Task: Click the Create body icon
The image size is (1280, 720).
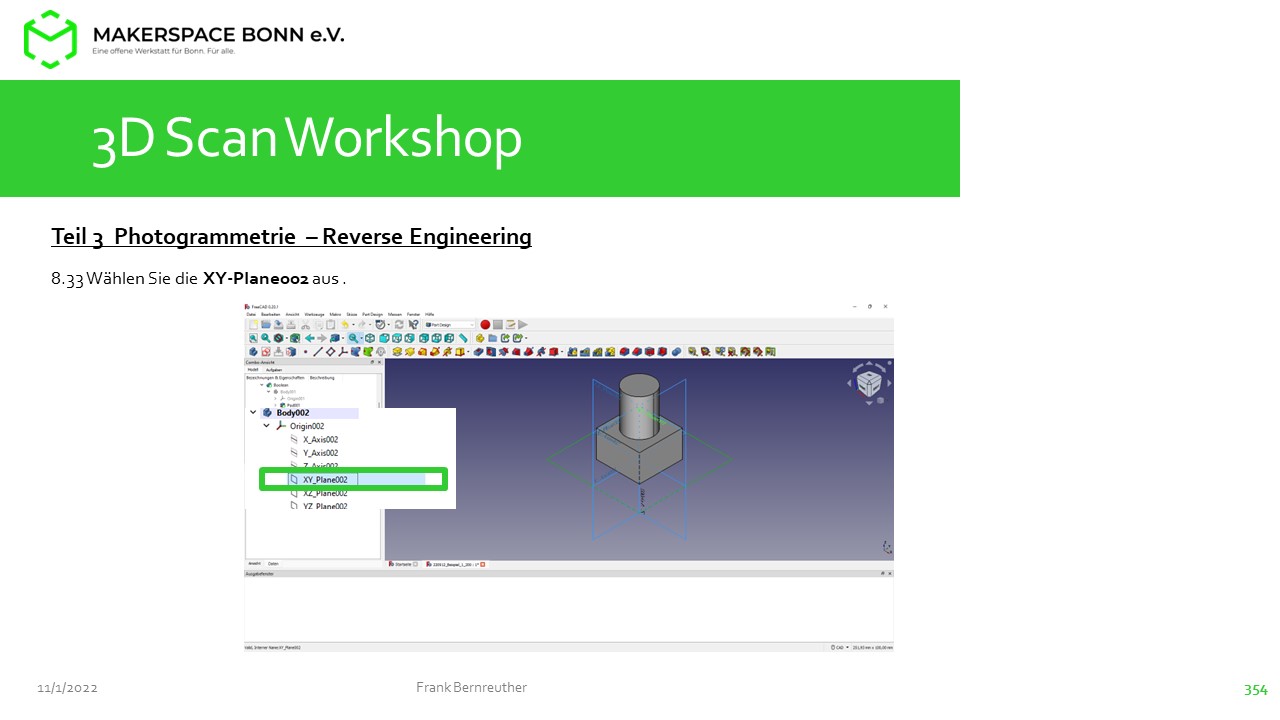Action: coord(253,351)
